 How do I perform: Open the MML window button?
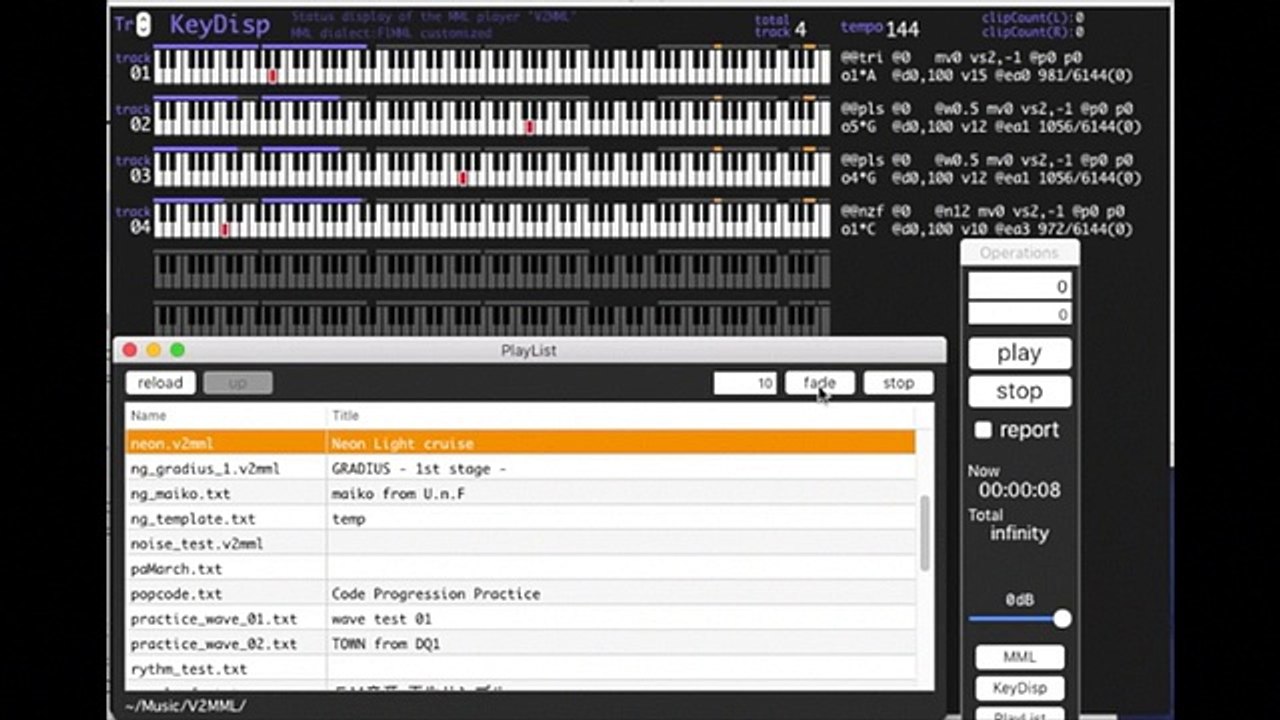click(x=1019, y=657)
